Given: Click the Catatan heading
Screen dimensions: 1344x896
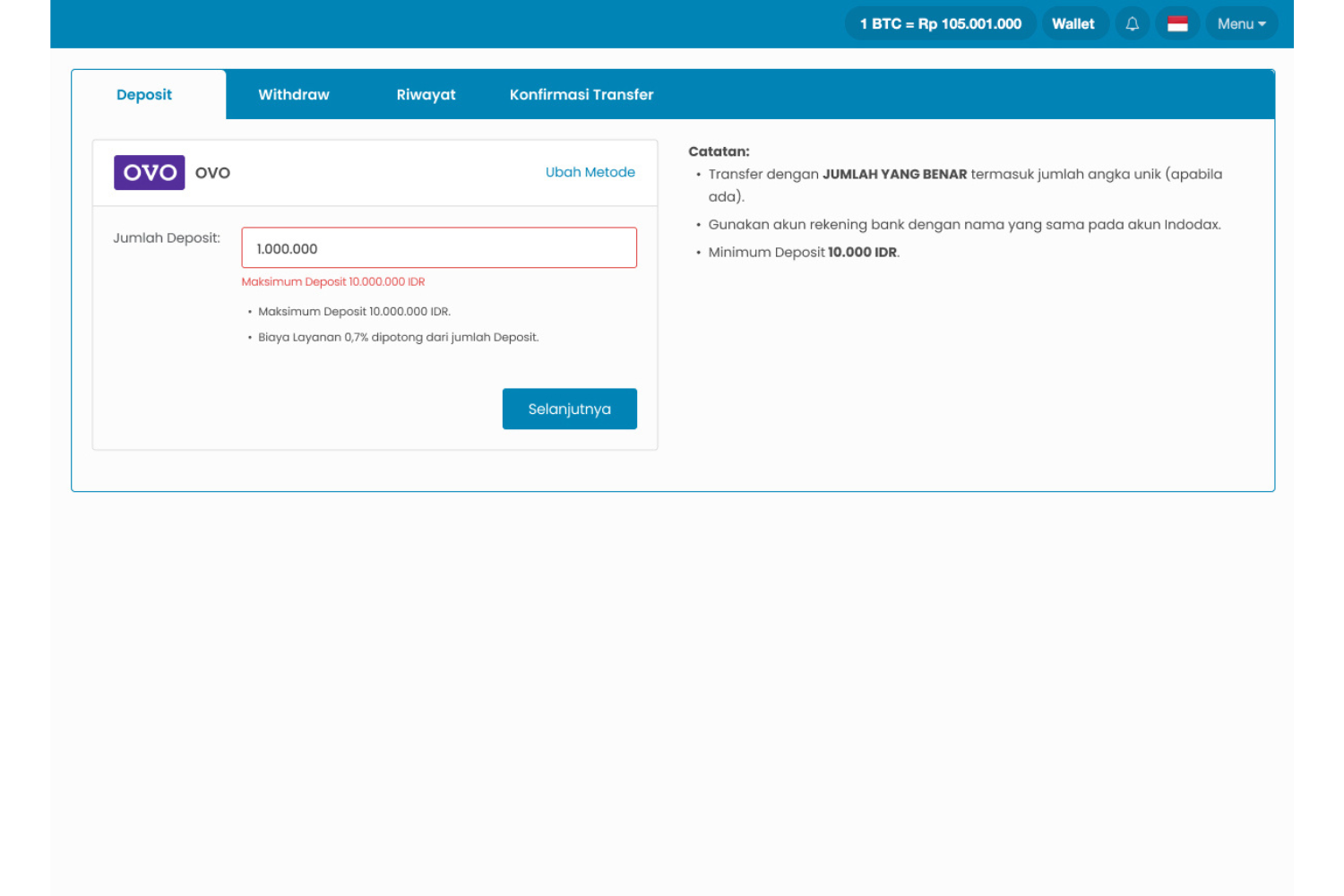Looking at the screenshot, I should [719, 151].
